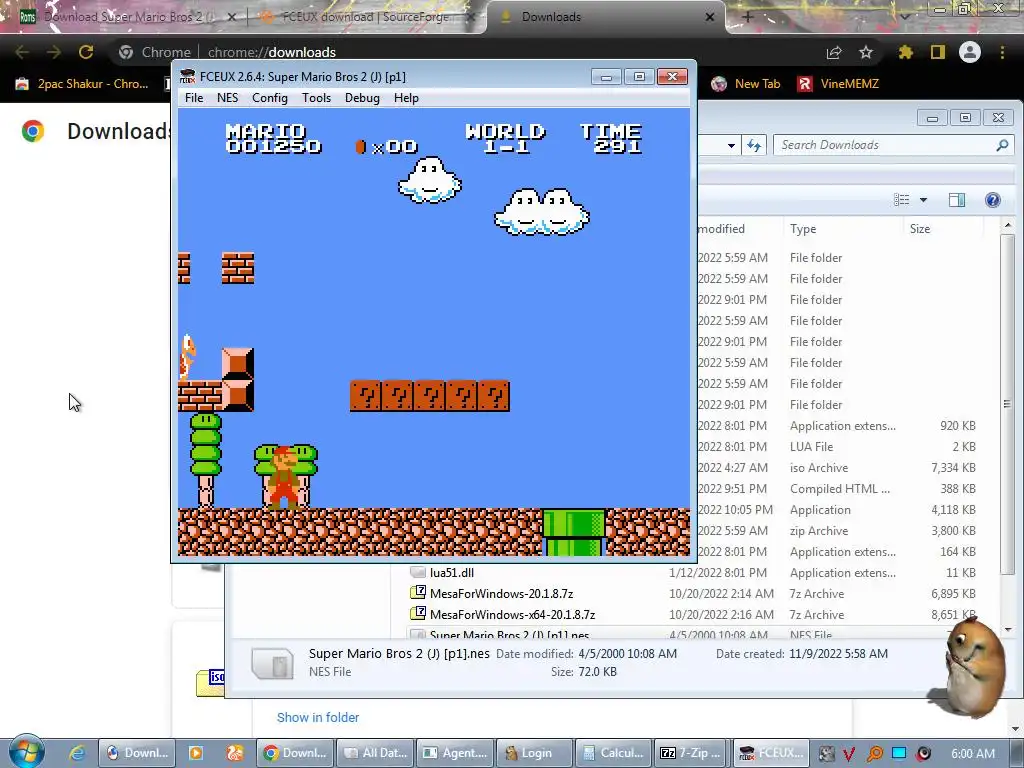Open the 2pac Shakur bookmark
Image resolution: width=1024 pixels, height=768 pixels.
coord(82,84)
